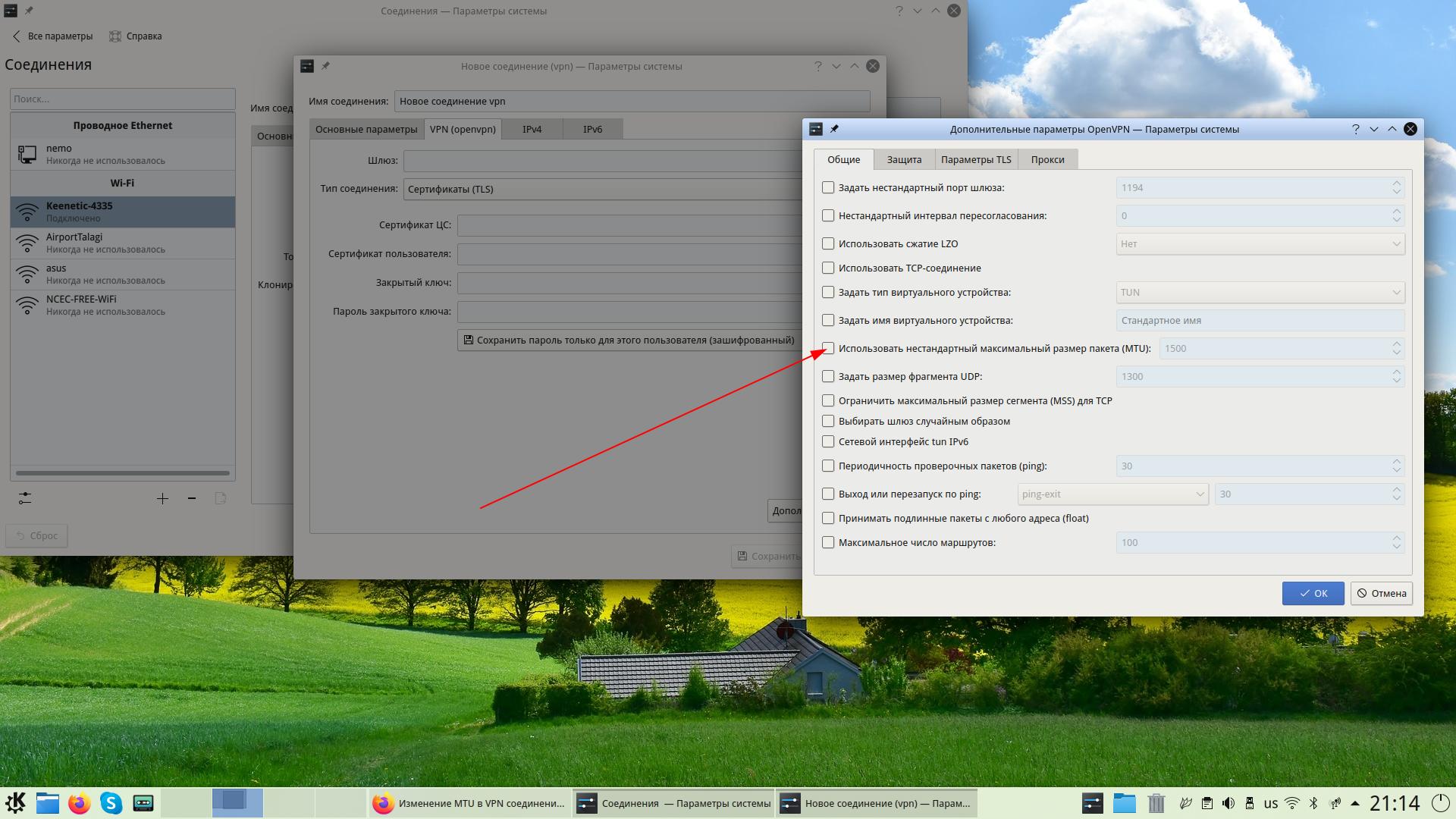The width and height of the screenshot is (1456, 819).
Task: Toggle the Use TCP connection checkbox
Action: tap(828, 268)
